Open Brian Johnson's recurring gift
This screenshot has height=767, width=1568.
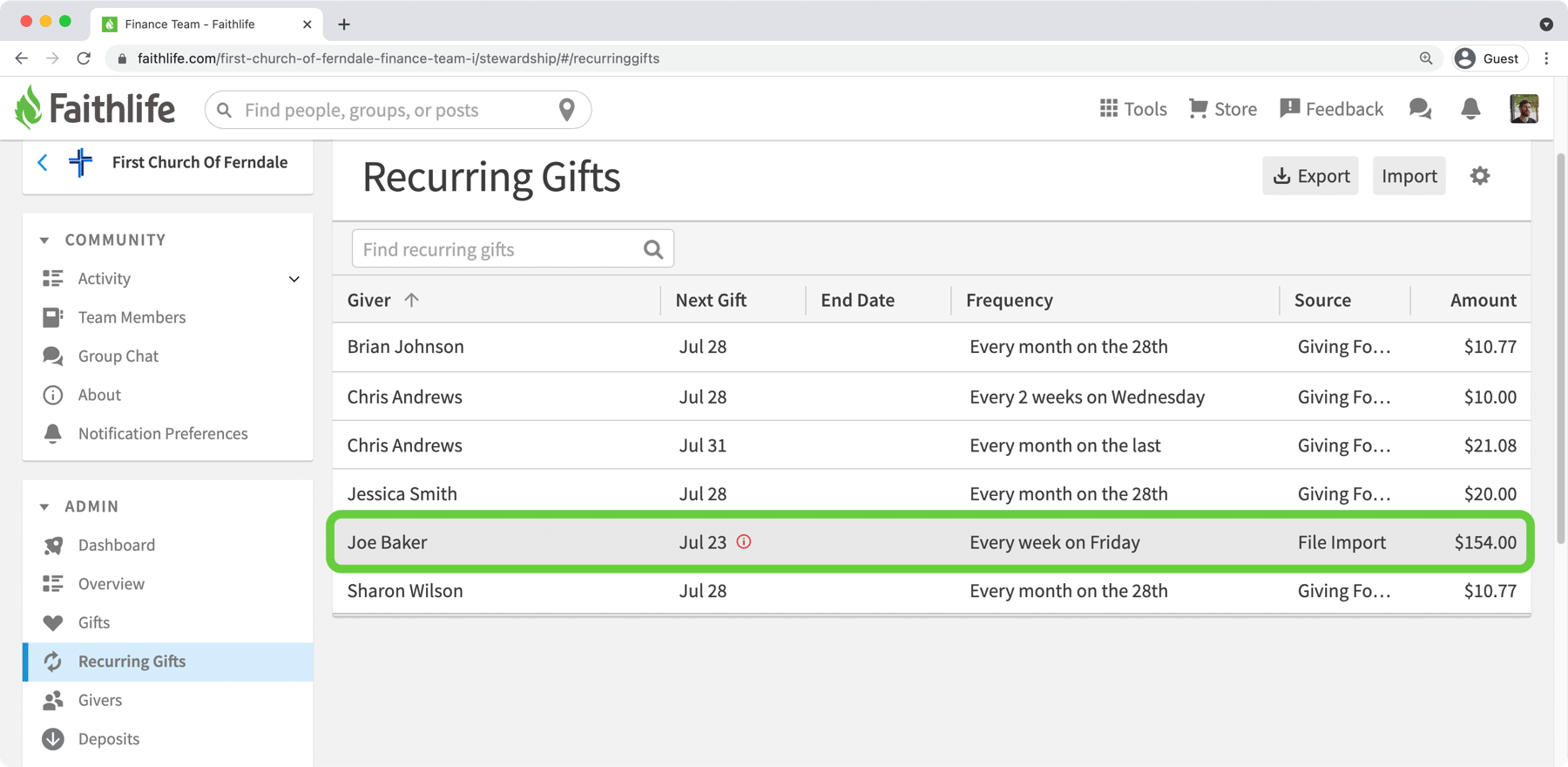pyautogui.click(x=931, y=347)
